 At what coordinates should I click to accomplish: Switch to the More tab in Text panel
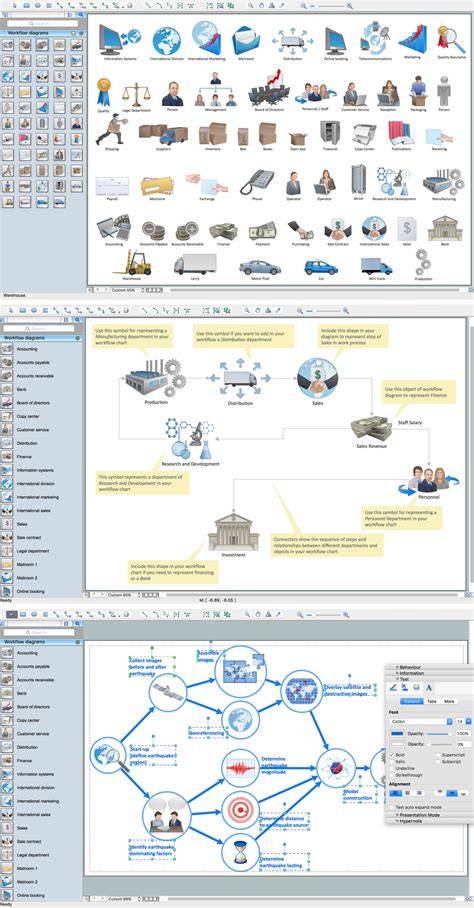pyautogui.click(x=449, y=701)
